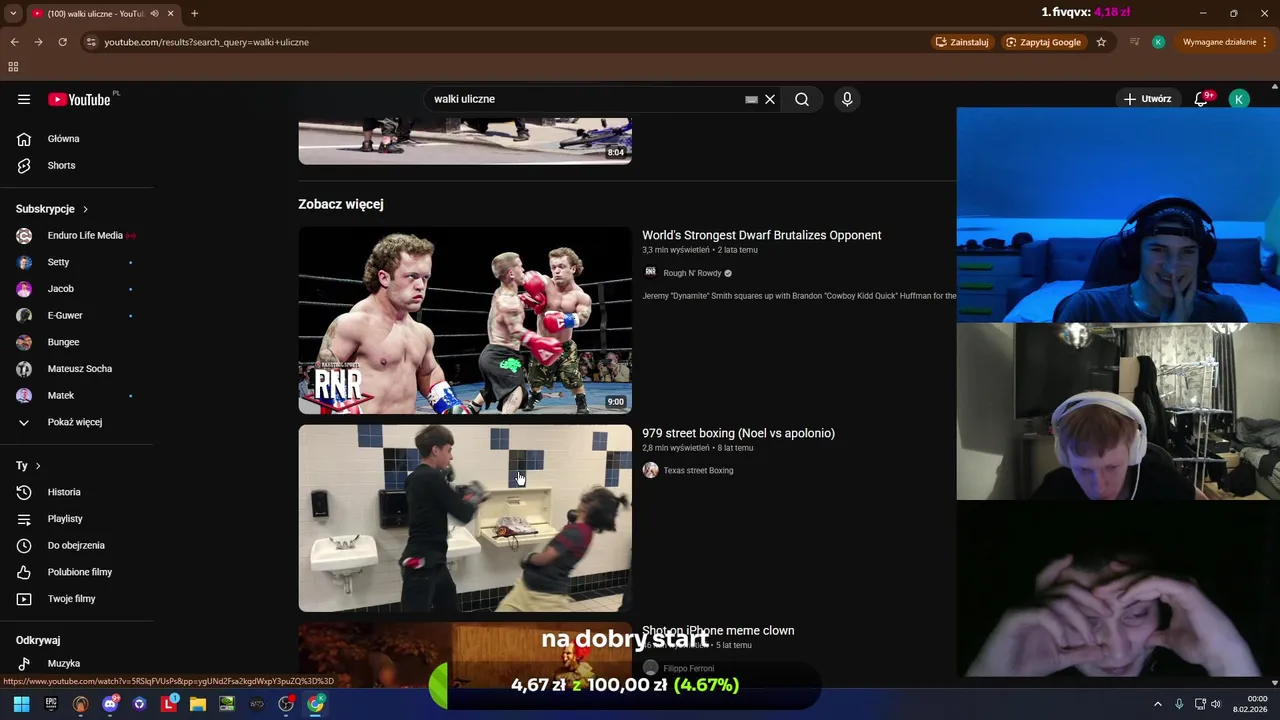Image resolution: width=1280 pixels, height=720 pixels.
Task: Close the walki uliczne tab
Action: [x=170, y=13]
